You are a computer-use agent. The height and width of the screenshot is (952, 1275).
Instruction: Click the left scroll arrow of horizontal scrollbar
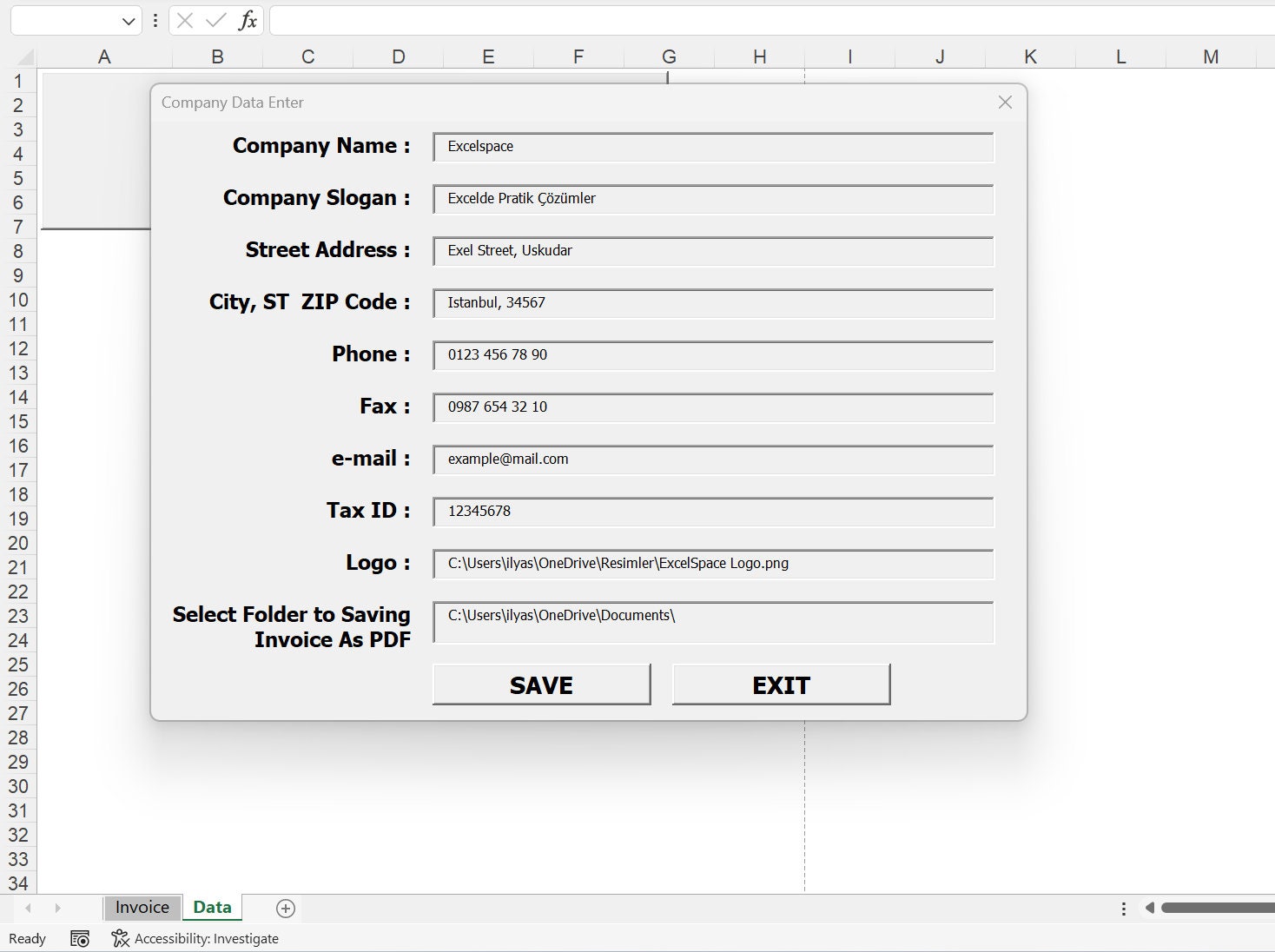1151,908
